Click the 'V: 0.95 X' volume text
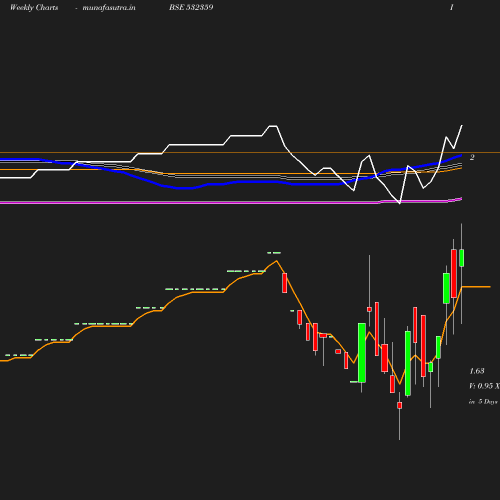500x500 pixels. (484, 386)
